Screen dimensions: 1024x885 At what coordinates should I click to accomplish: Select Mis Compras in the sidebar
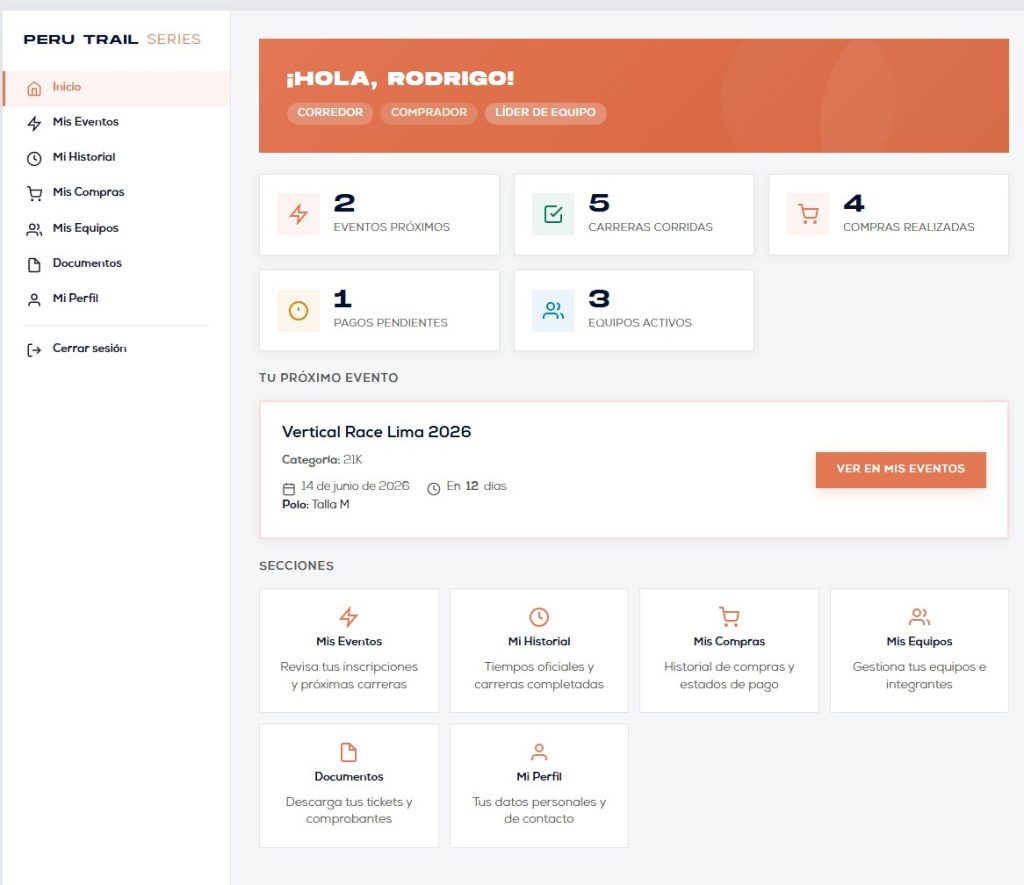(116, 193)
